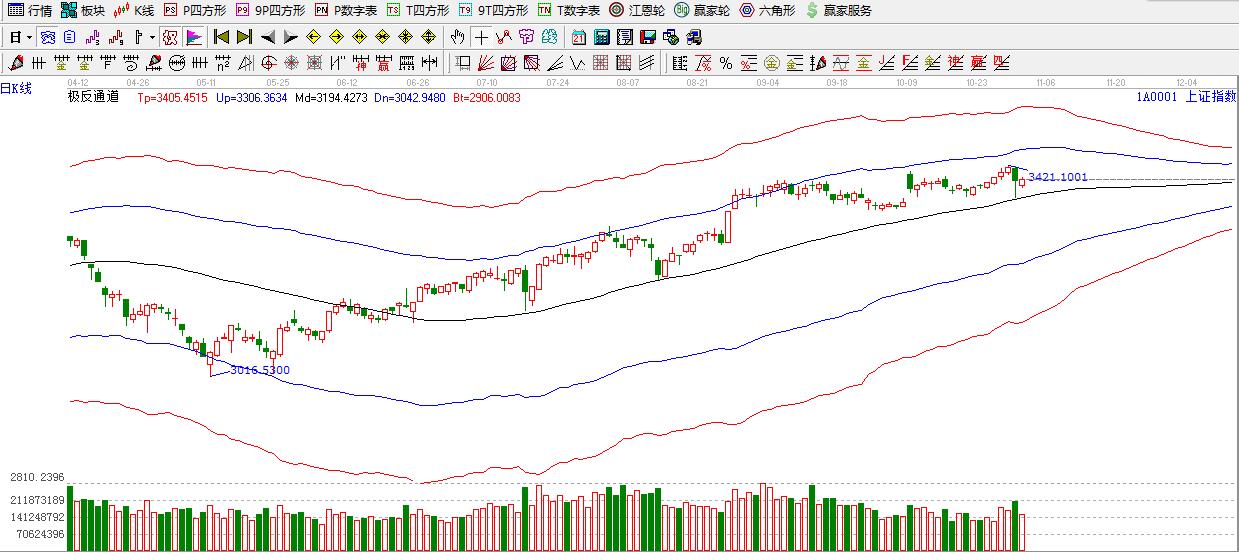This screenshot has height=552, width=1239.
Task: Expand the bar style dropdown arrow
Action: coord(152,38)
